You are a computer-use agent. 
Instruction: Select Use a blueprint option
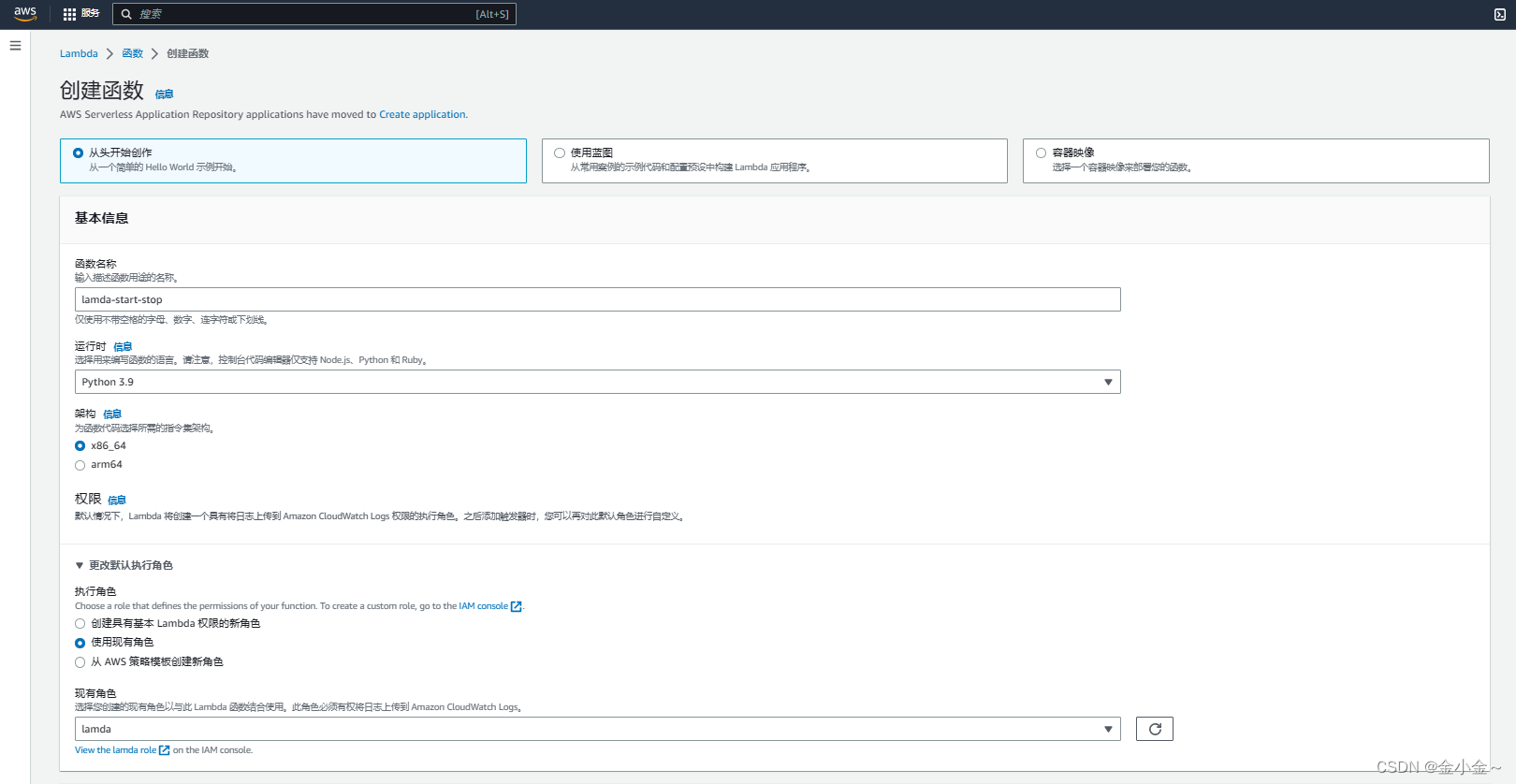tap(775, 161)
